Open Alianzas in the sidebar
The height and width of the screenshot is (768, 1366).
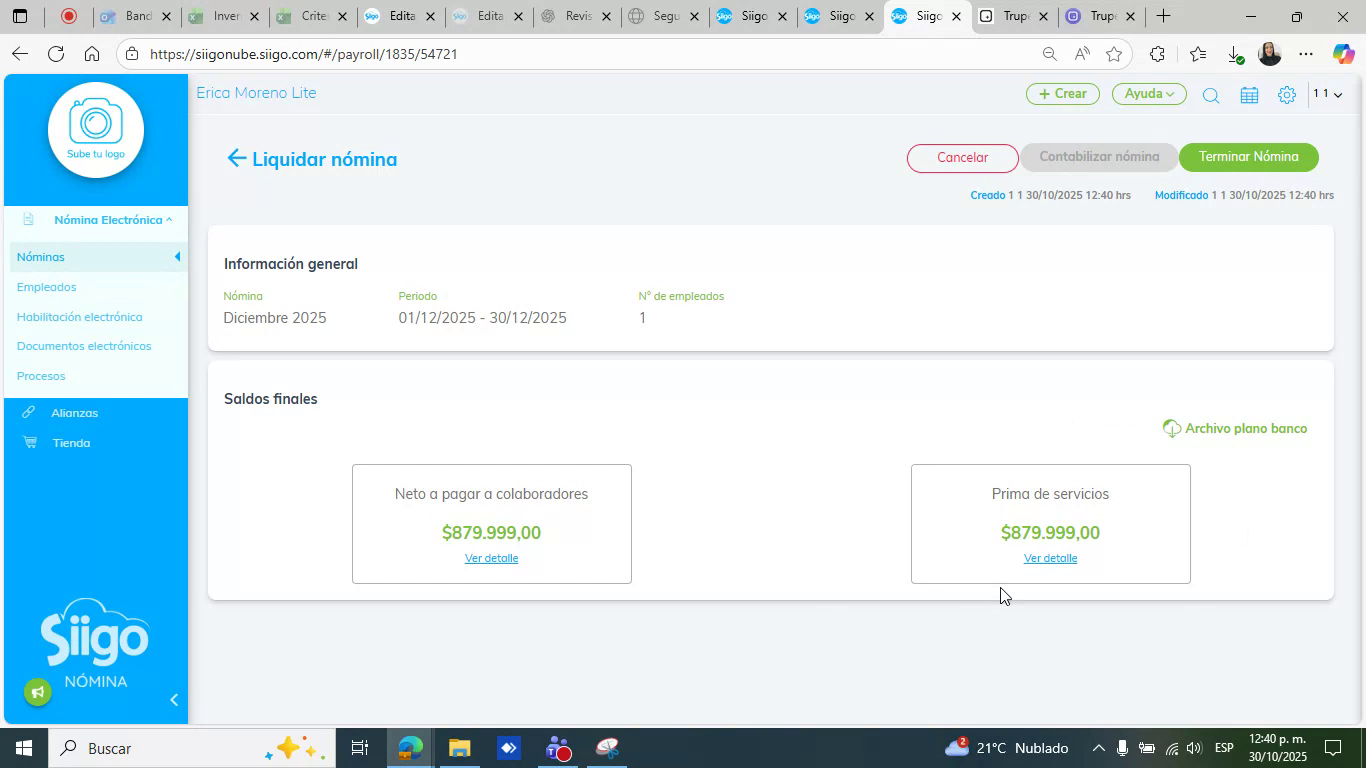coord(74,413)
